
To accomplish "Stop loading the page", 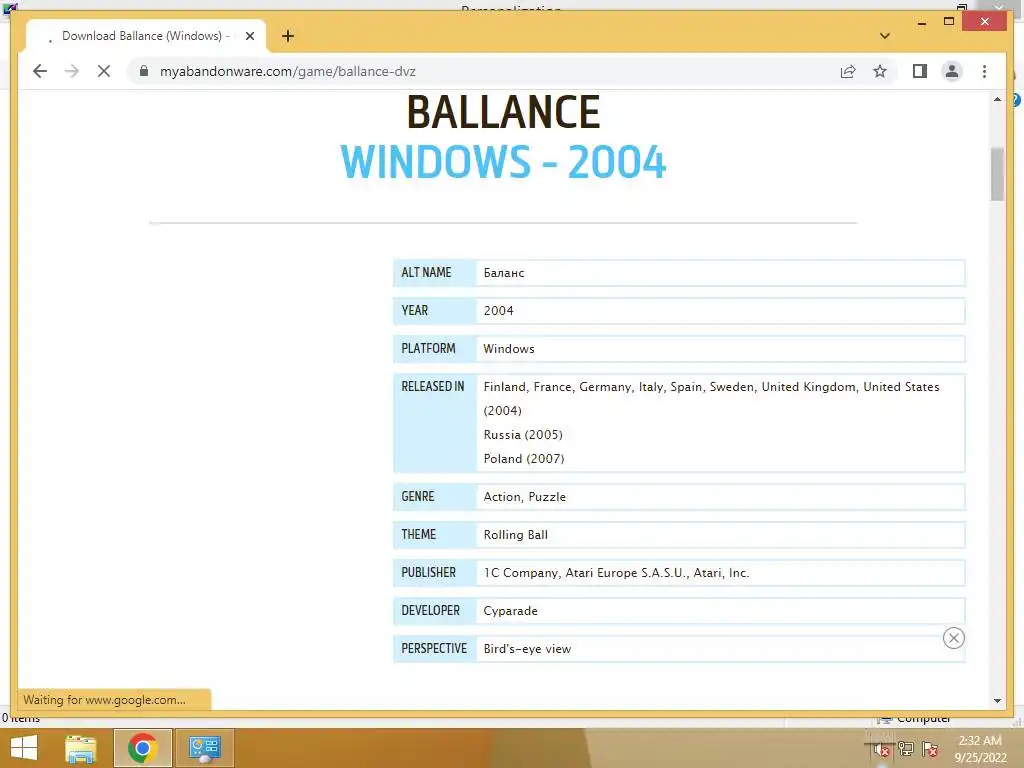I will click(104, 71).
